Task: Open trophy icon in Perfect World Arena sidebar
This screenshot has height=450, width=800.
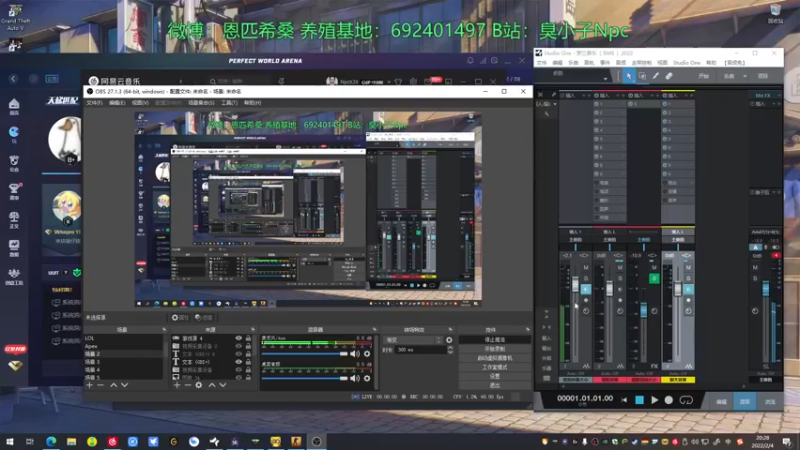Action: (14, 189)
